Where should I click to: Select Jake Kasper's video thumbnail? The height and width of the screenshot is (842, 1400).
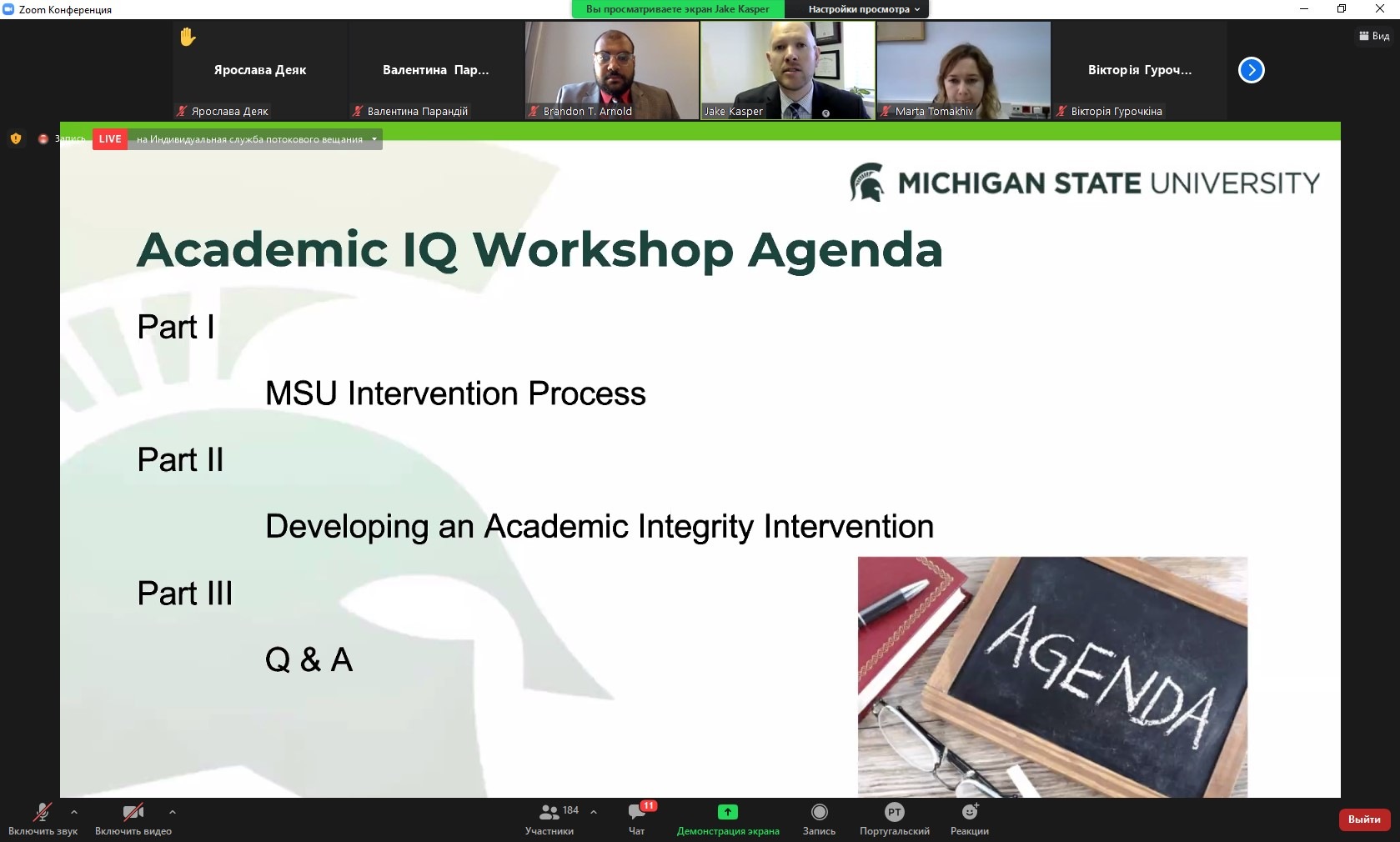[787, 70]
